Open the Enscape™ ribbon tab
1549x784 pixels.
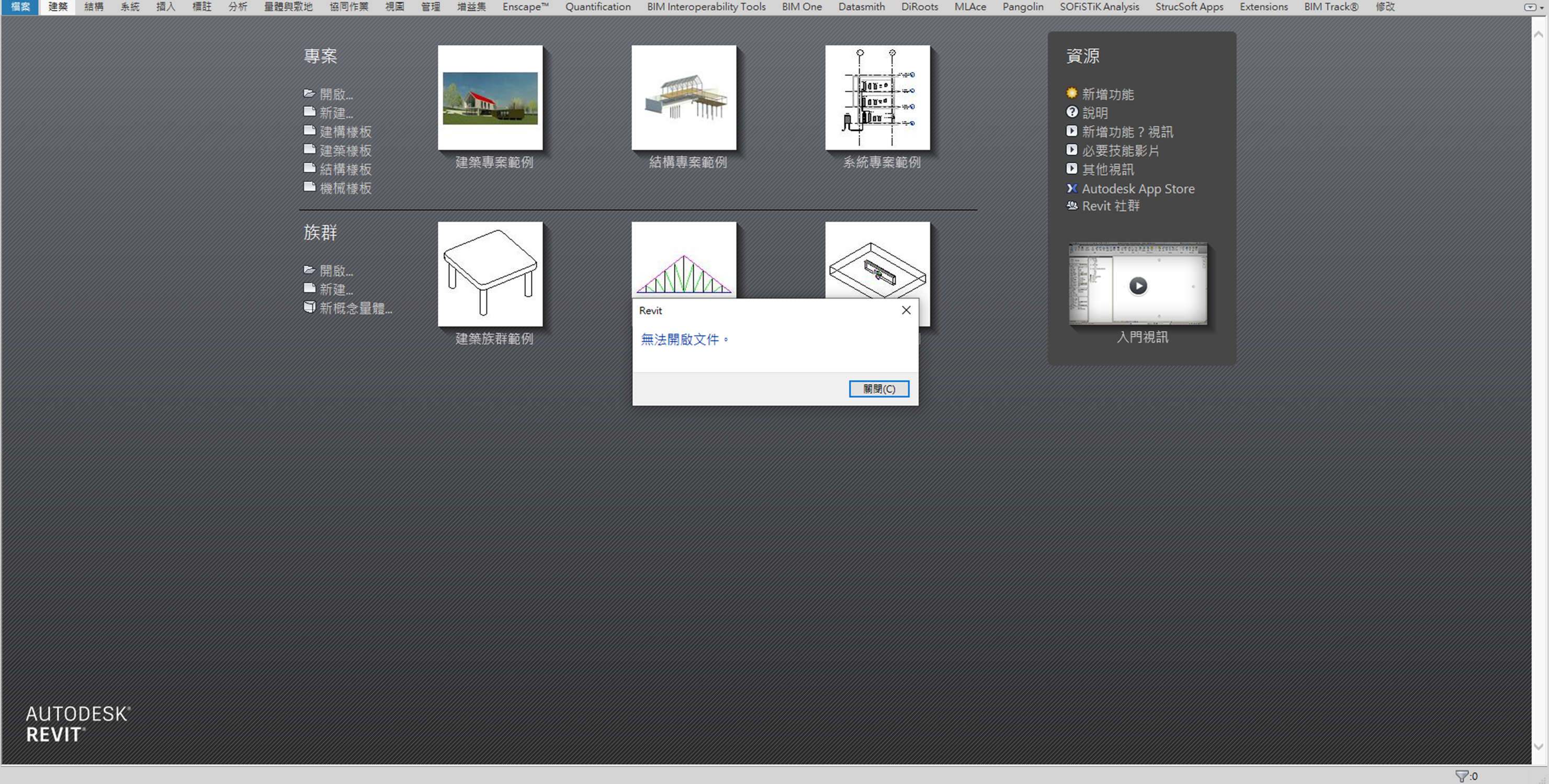526,7
